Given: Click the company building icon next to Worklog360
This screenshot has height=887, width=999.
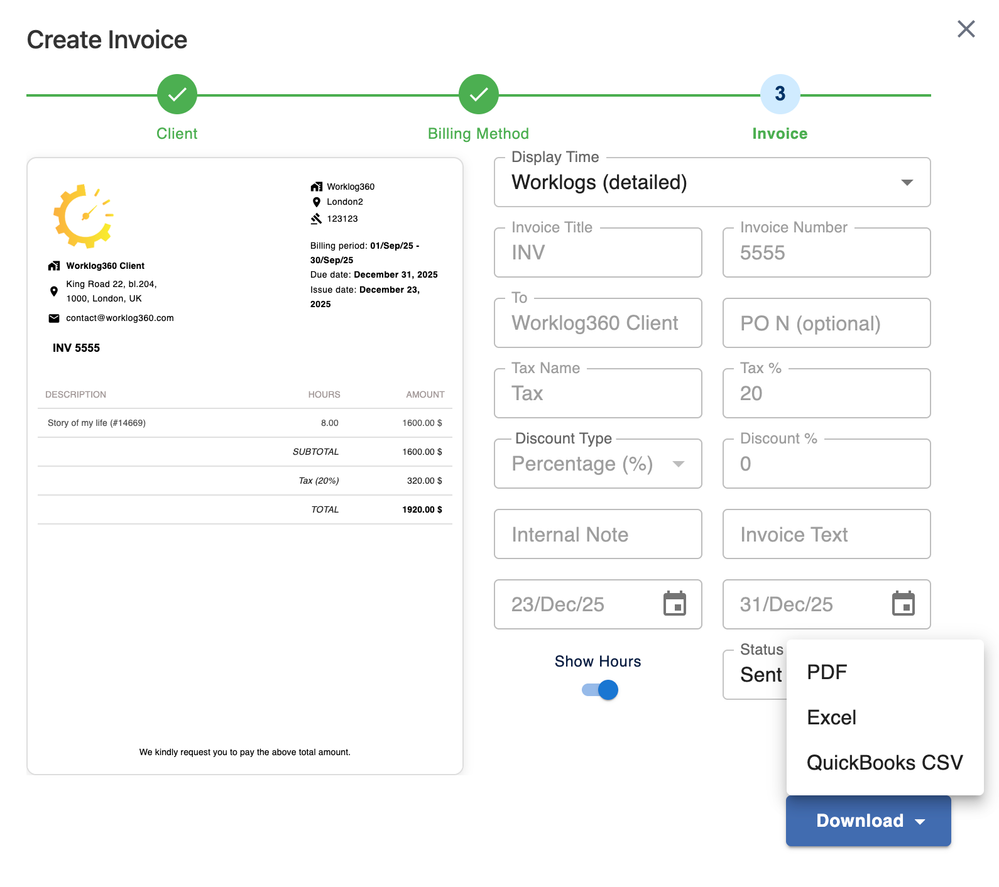Looking at the screenshot, I should pos(316,187).
